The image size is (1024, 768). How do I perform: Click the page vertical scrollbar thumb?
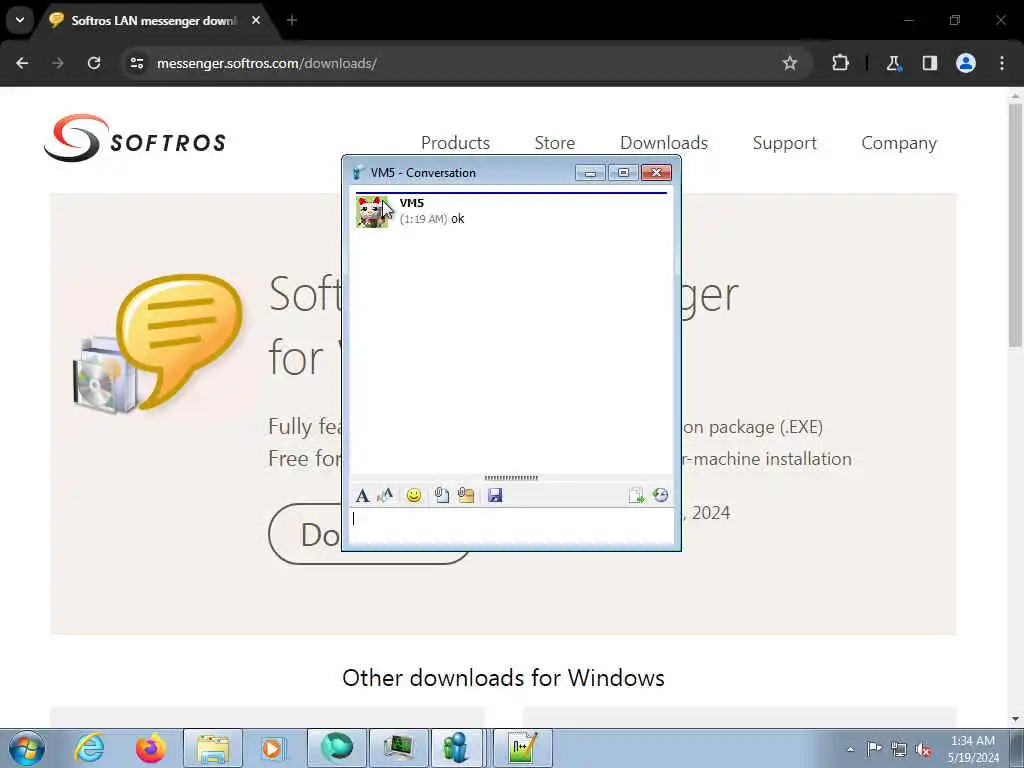(1015, 225)
